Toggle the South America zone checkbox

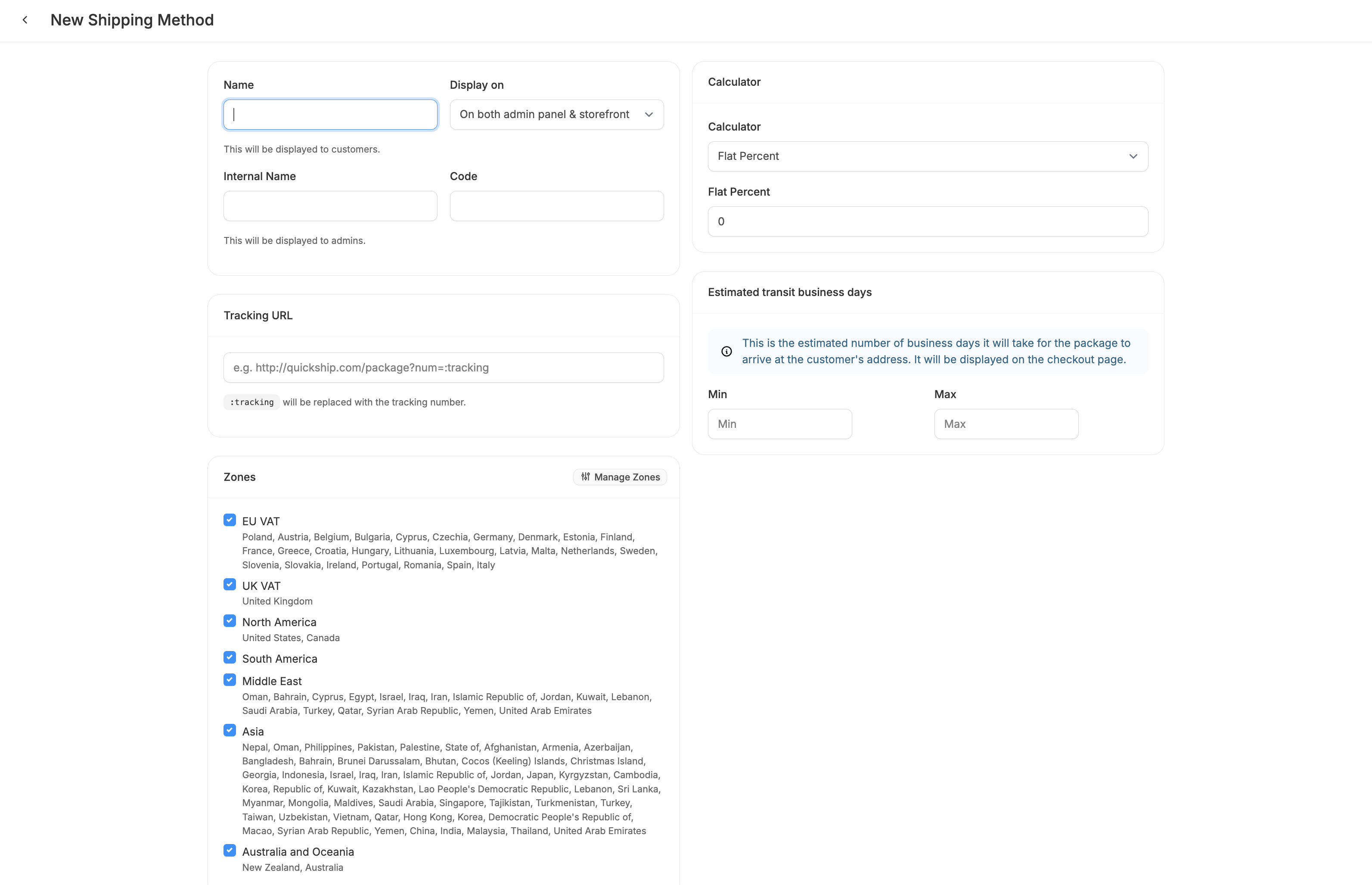(230, 658)
